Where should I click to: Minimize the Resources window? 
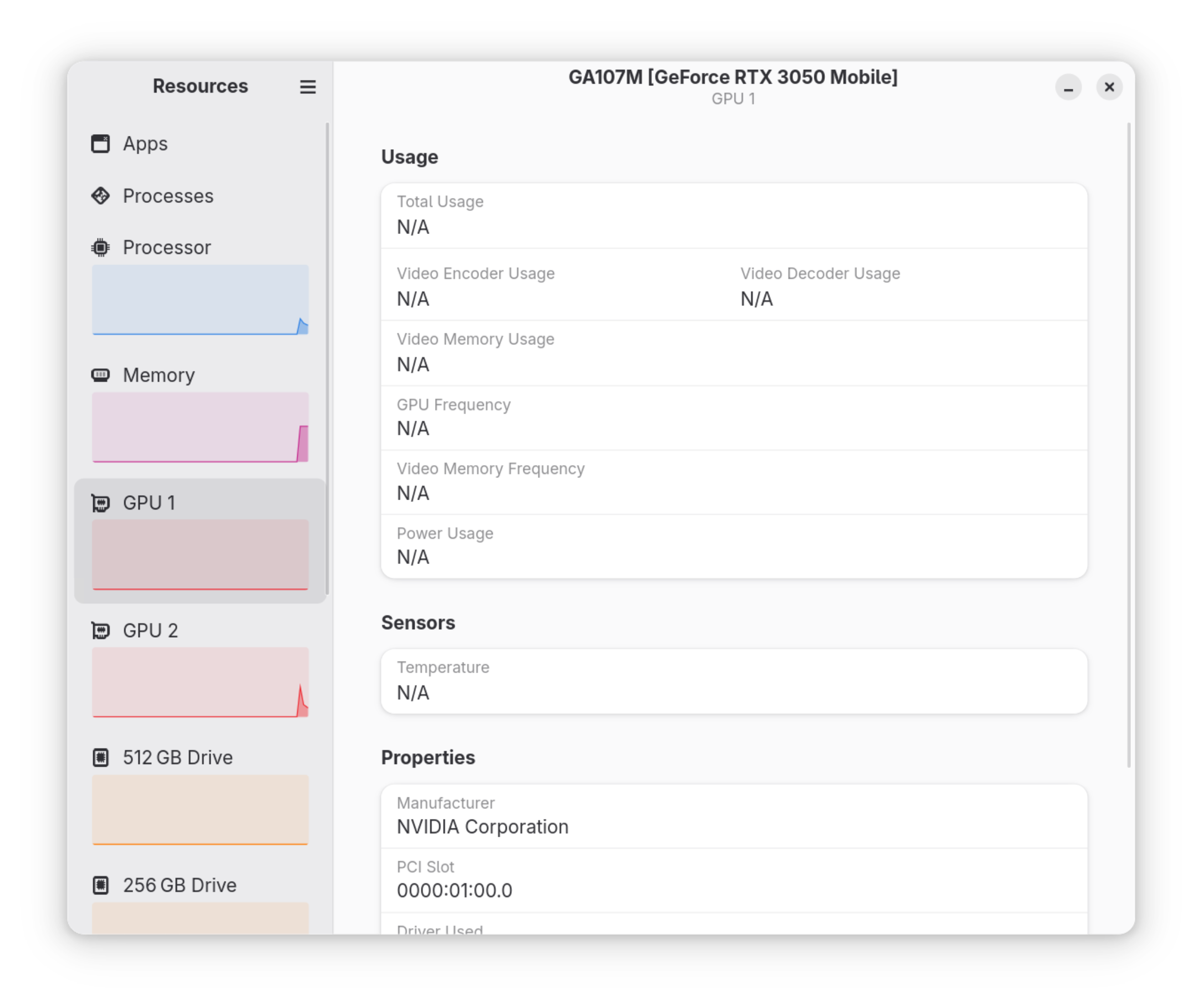coord(1068,87)
